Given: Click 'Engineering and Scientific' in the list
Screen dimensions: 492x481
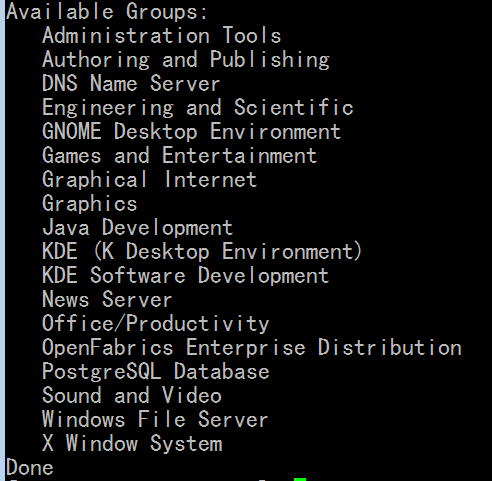Looking at the screenshot, I should [198, 108].
